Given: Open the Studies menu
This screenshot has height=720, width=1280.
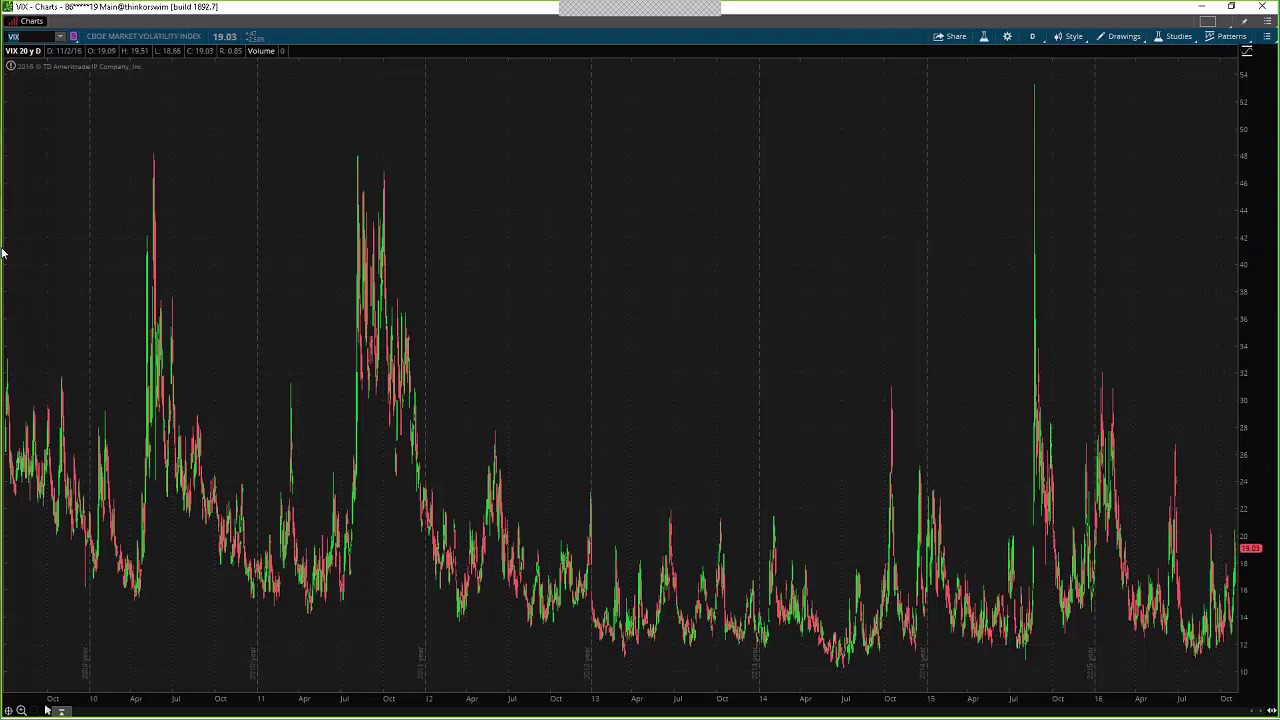Looking at the screenshot, I should pos(1173,37).
